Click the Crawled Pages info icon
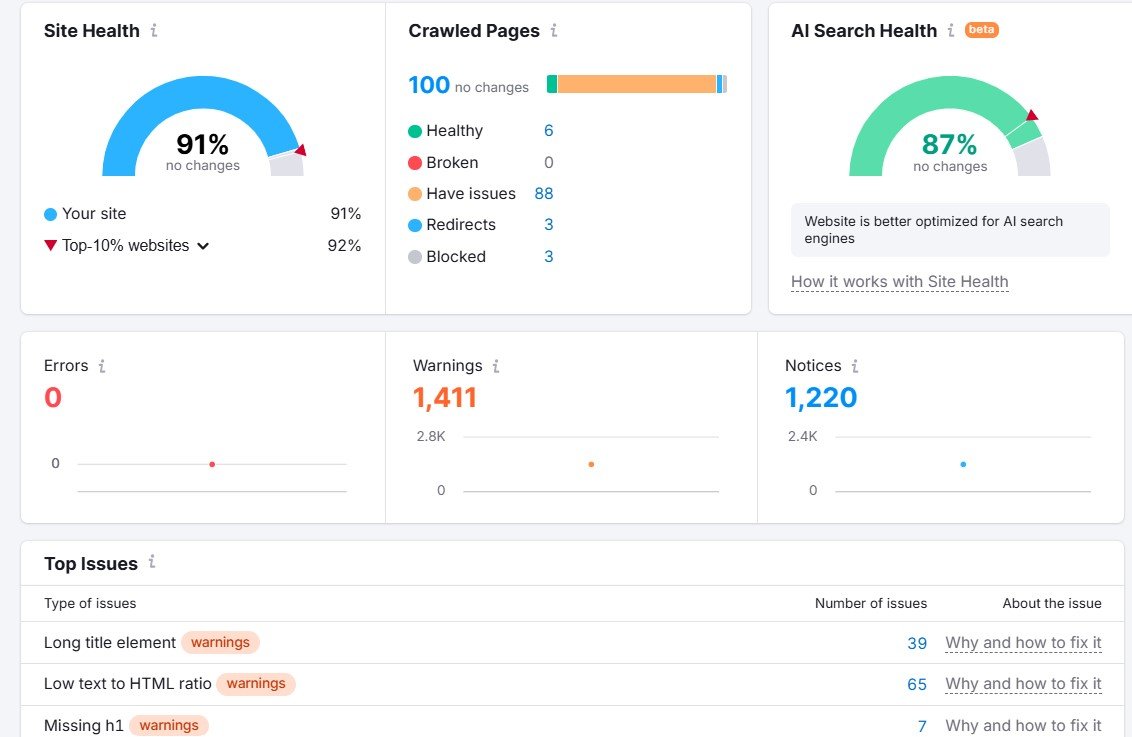 (554, 31)
